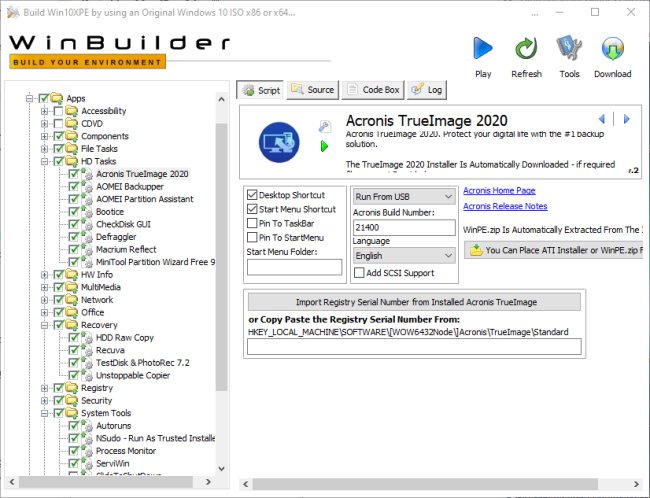Image resolution: width=650 pixels, height=498 pixels.
Task: Click the blue Play build icon
Action: 483,49
